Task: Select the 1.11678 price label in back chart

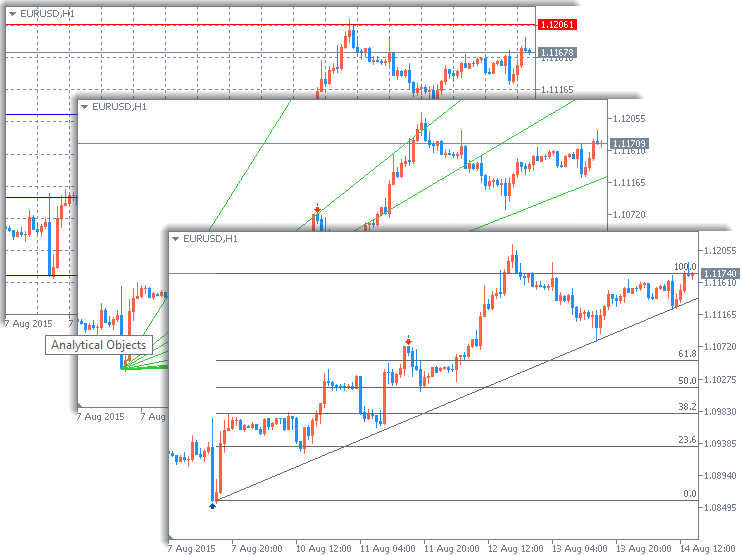Action: pos(557,53)
